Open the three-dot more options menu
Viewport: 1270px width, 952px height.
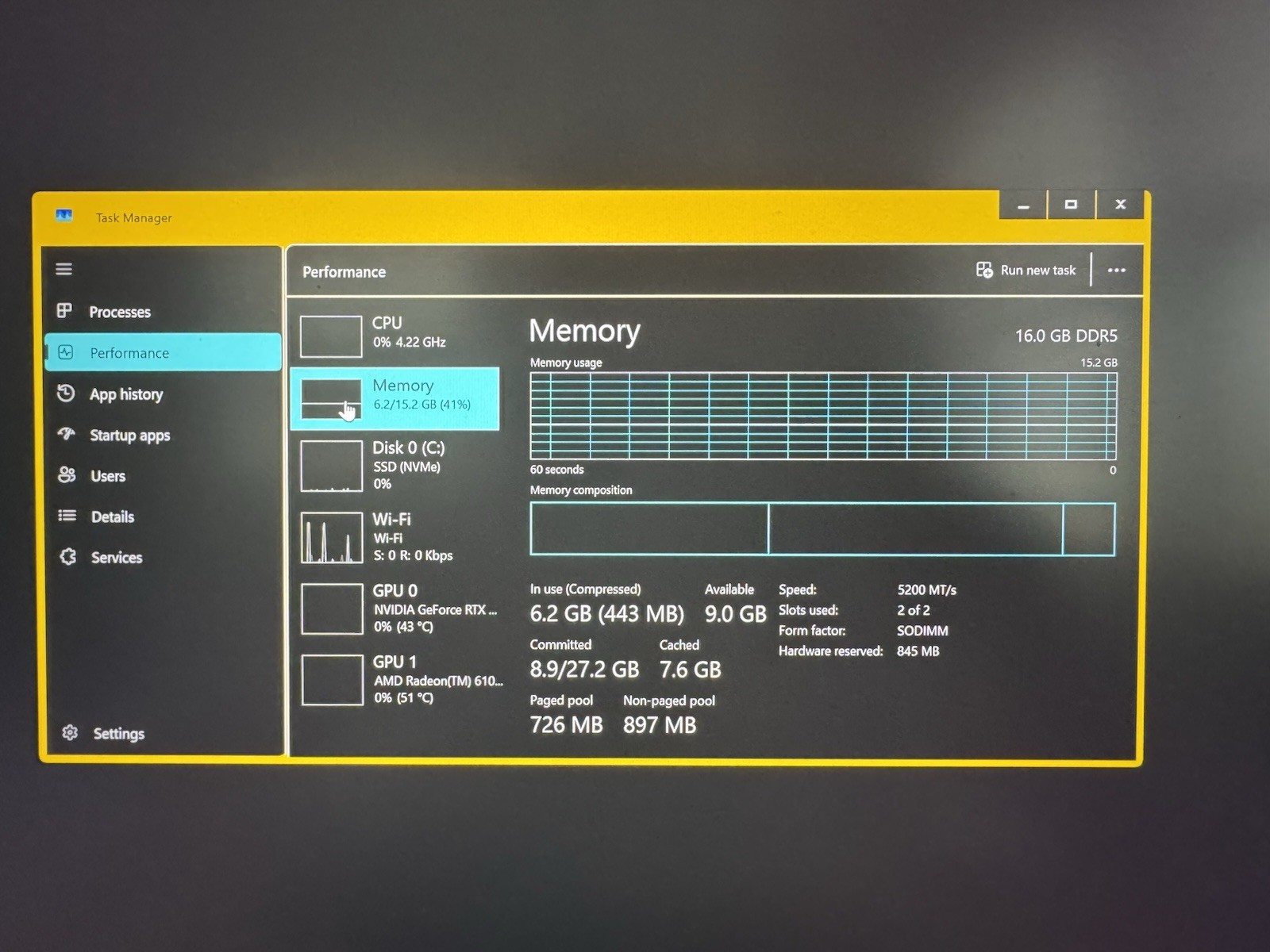click(x=1117, y=271)
